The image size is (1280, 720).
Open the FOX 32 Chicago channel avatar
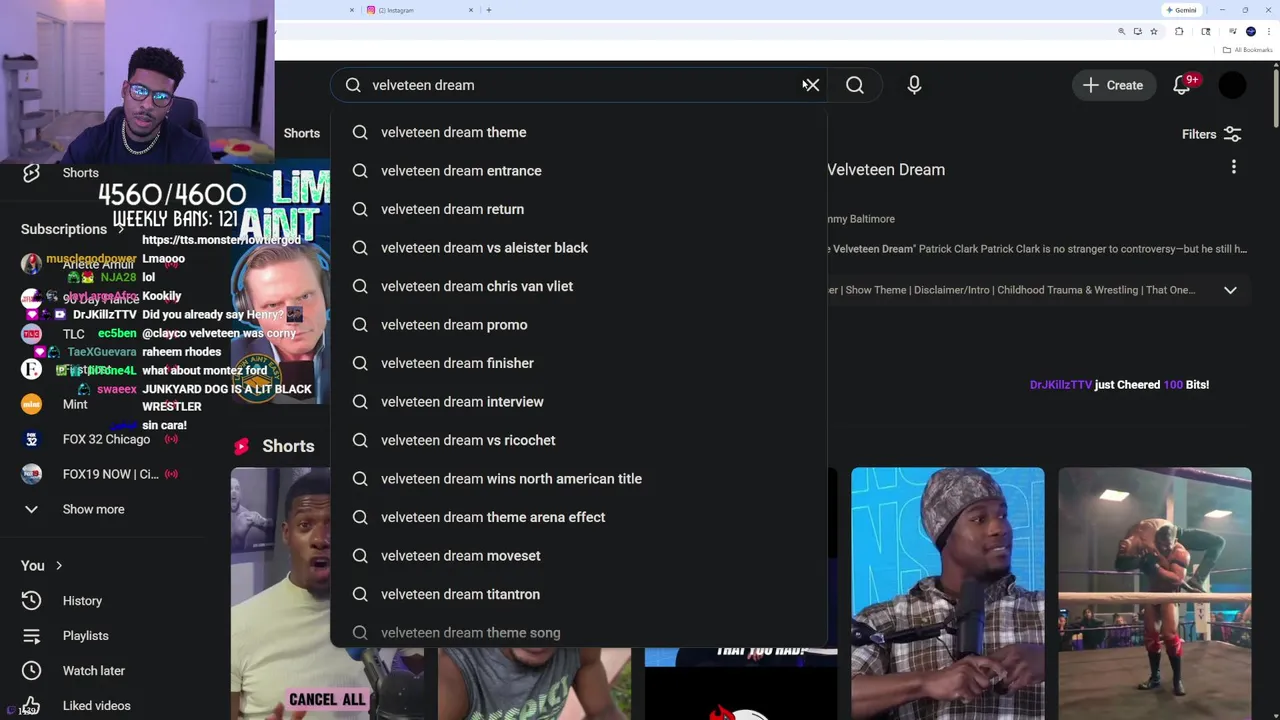31,439
